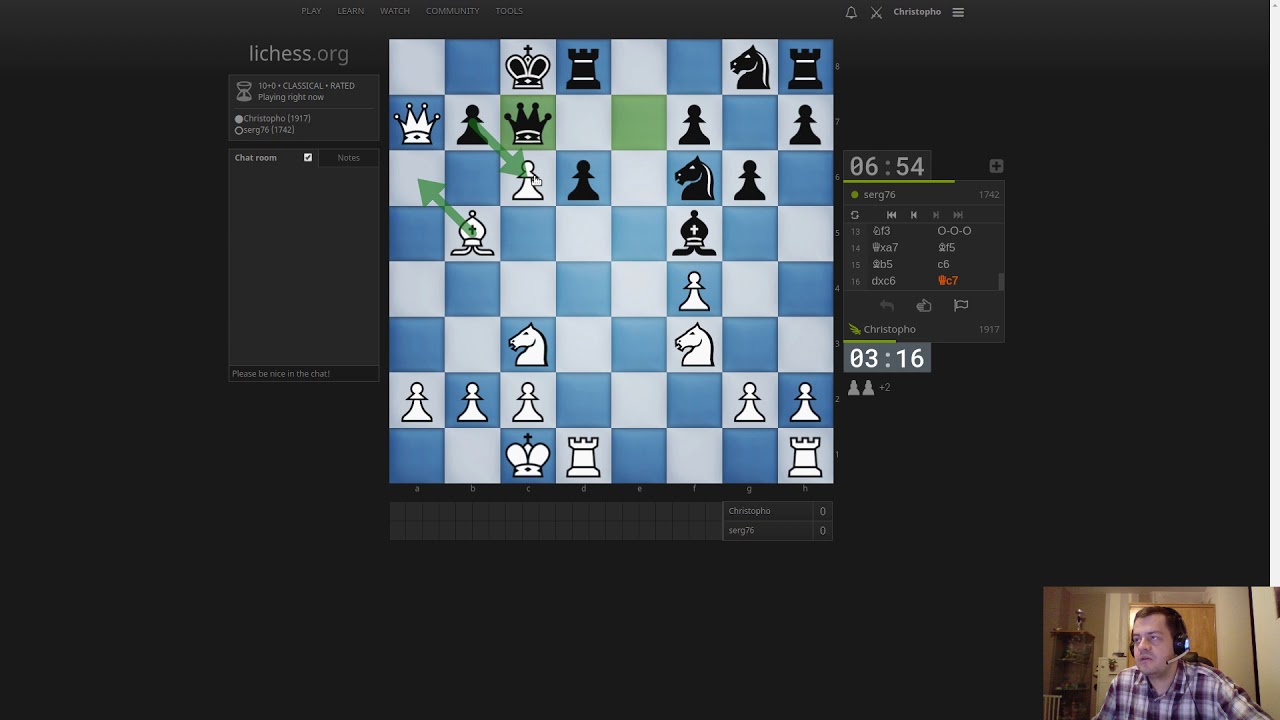Viewport: 1280px width, 720px height.
Task: Click Christopho (1917) in game info panel
Action: [277, 118]
